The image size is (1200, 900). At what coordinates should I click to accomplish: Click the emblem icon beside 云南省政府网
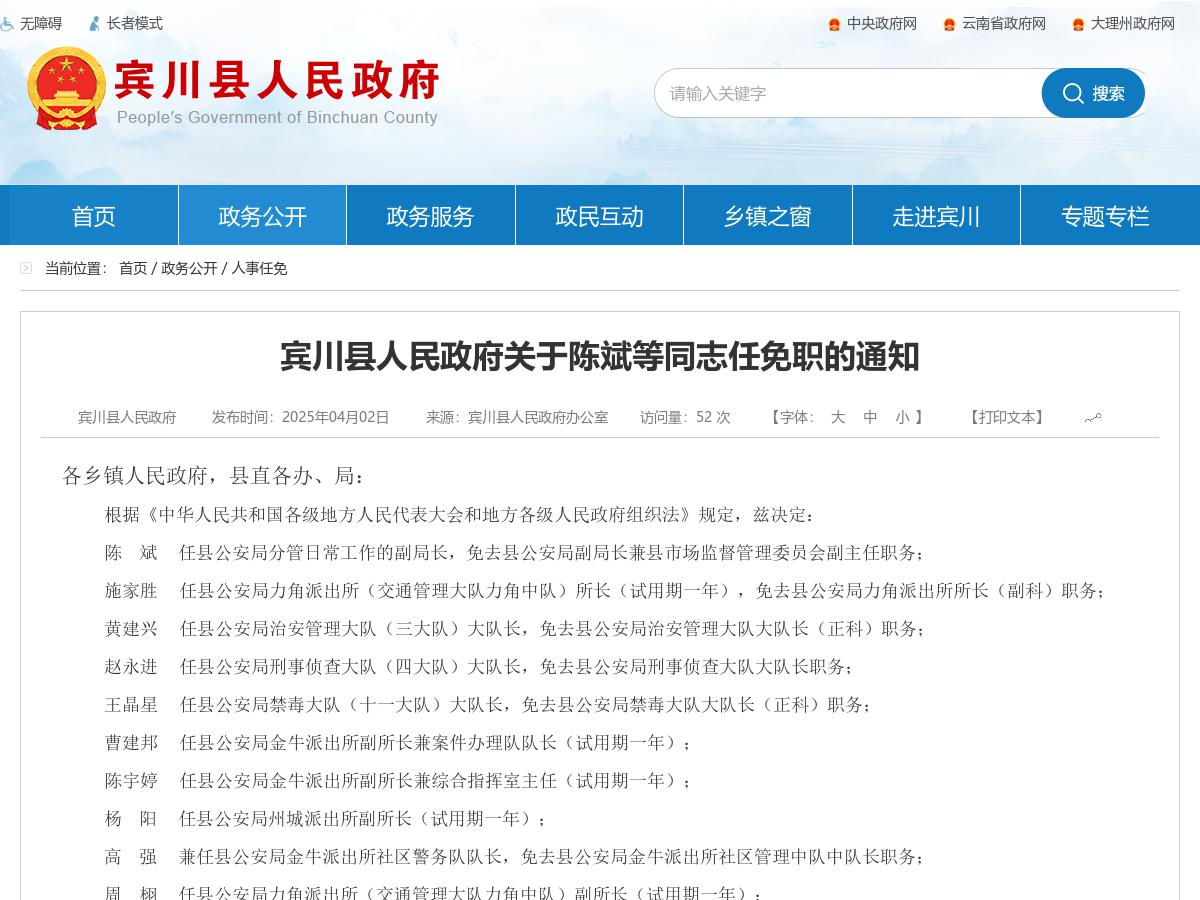(949, 23)
